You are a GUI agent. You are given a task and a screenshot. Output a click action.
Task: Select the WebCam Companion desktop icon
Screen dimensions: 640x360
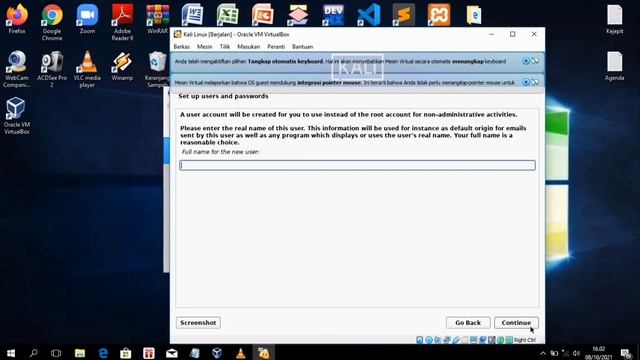click(17, 69)
